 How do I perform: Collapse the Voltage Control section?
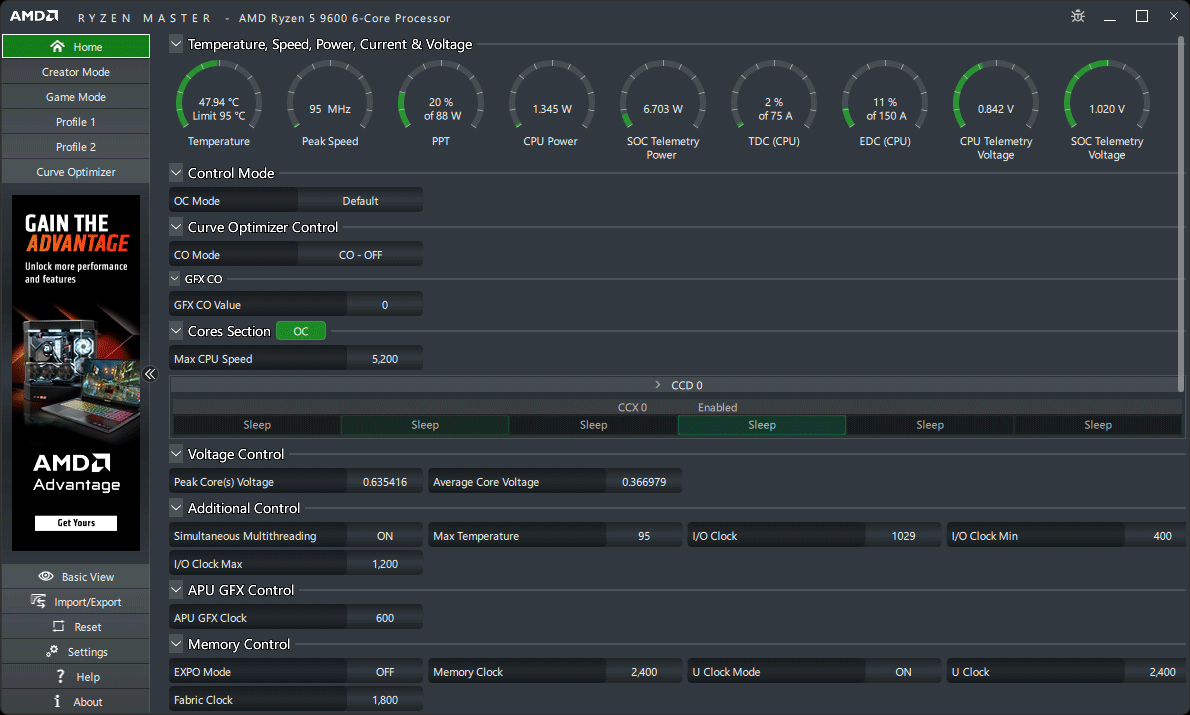(176, 454)
